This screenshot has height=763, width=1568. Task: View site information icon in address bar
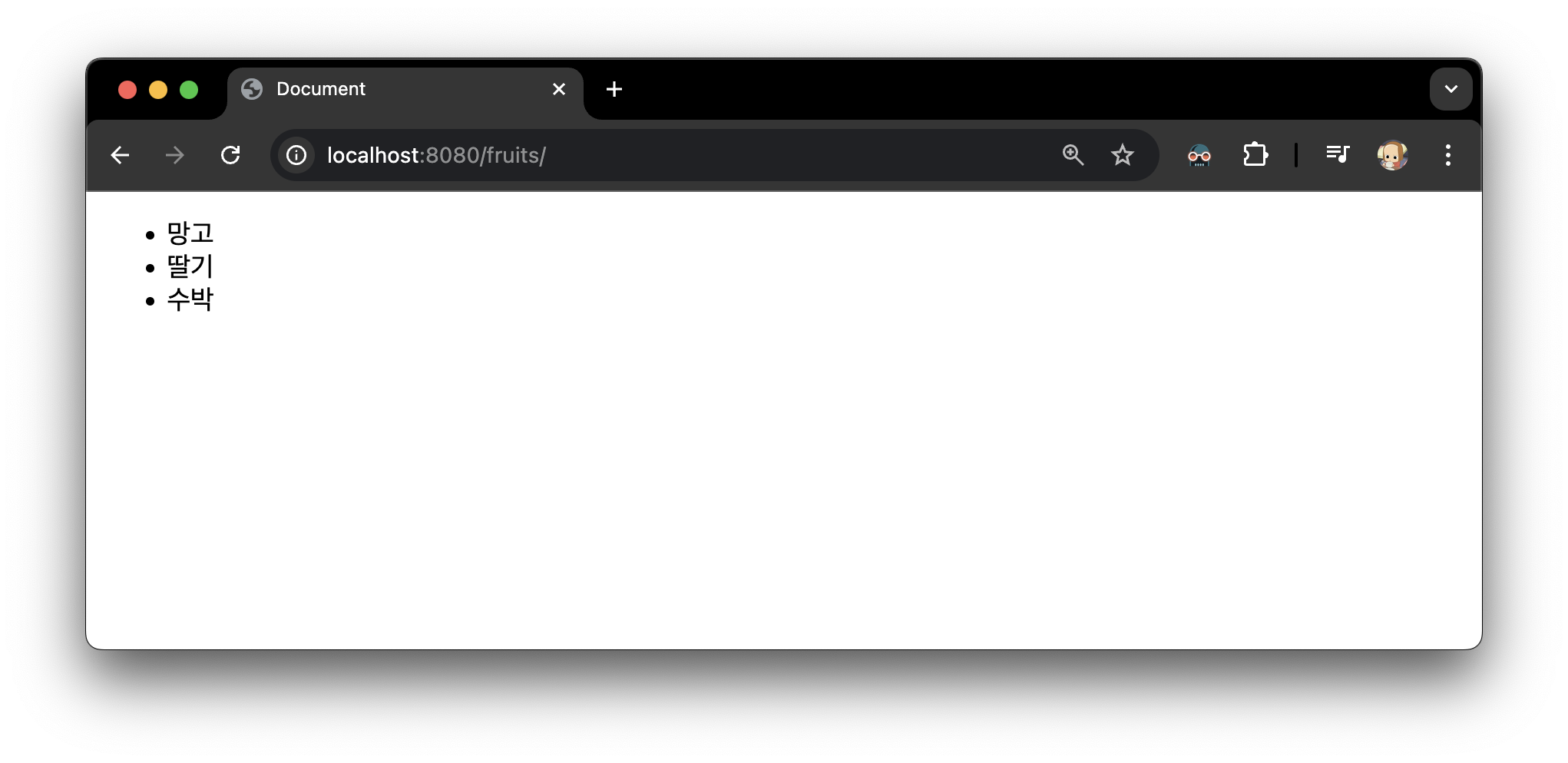296,155
